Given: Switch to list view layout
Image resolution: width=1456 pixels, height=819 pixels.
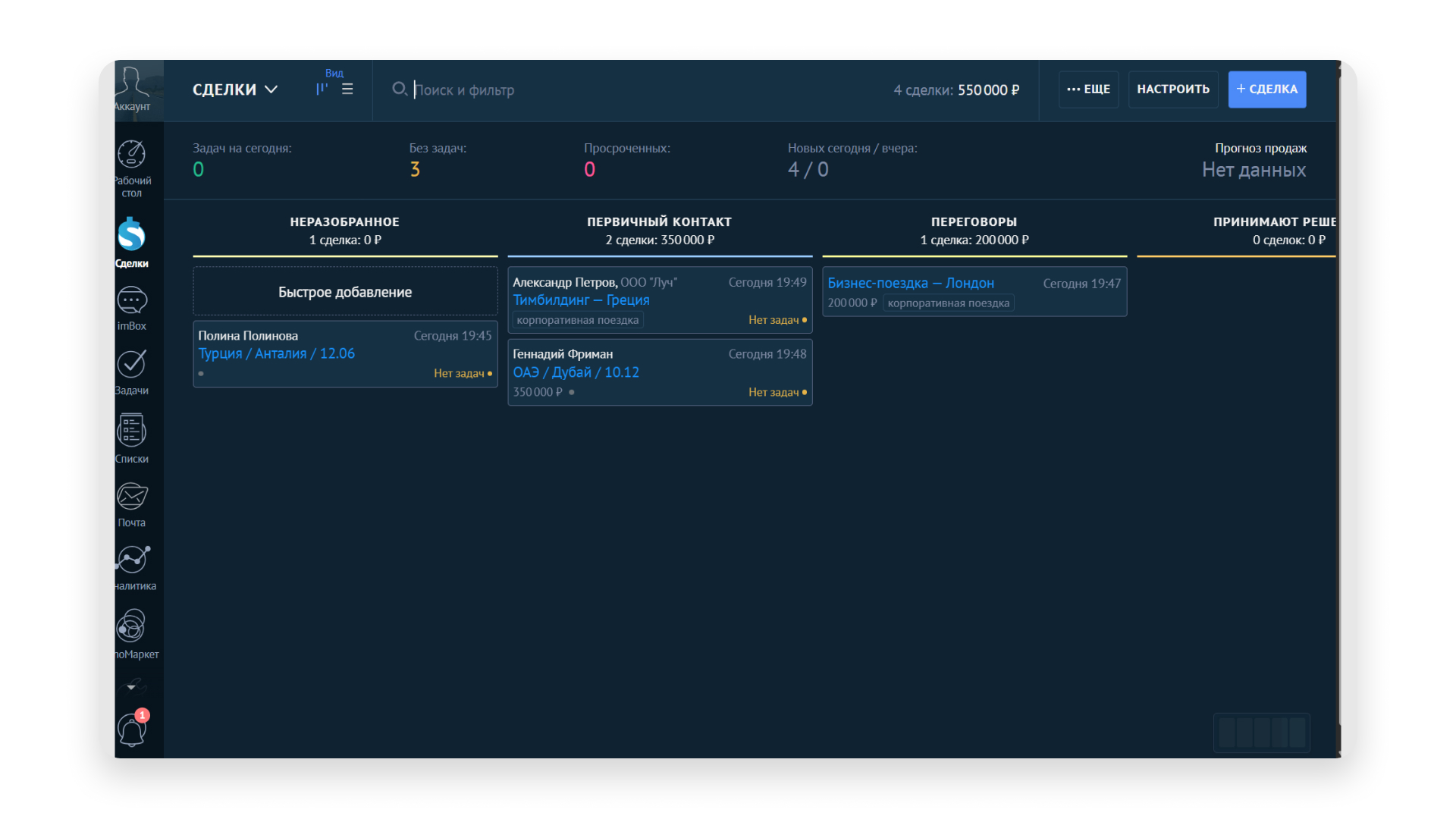Looking at the screenshot, I should tap(347, 89).
